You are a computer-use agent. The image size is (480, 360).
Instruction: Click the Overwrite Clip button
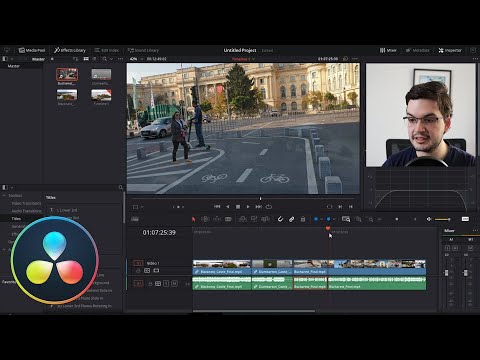pos(254,219)
